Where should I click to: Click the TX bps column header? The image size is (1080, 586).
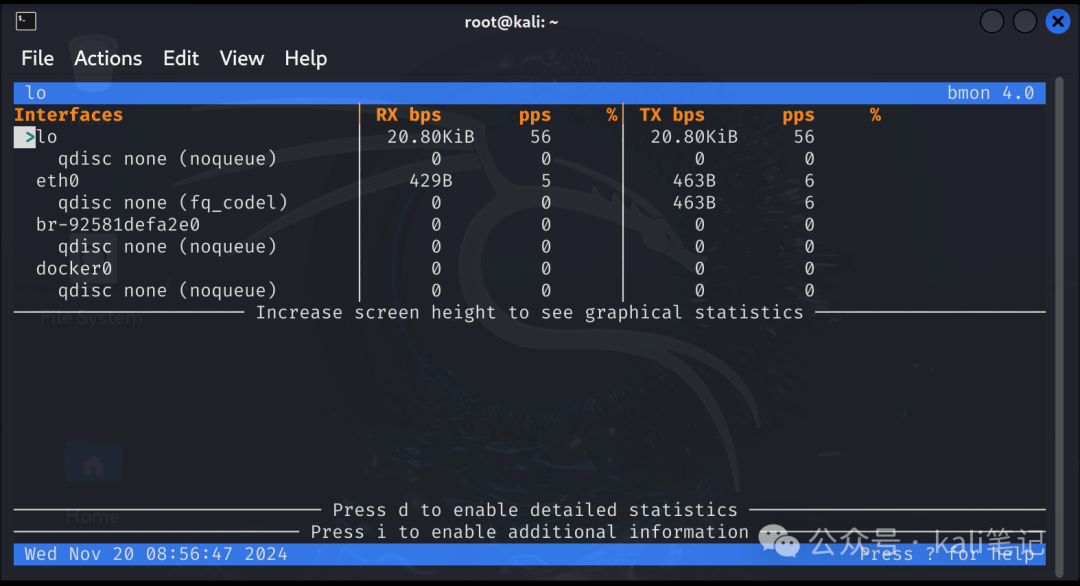[672, 115]
